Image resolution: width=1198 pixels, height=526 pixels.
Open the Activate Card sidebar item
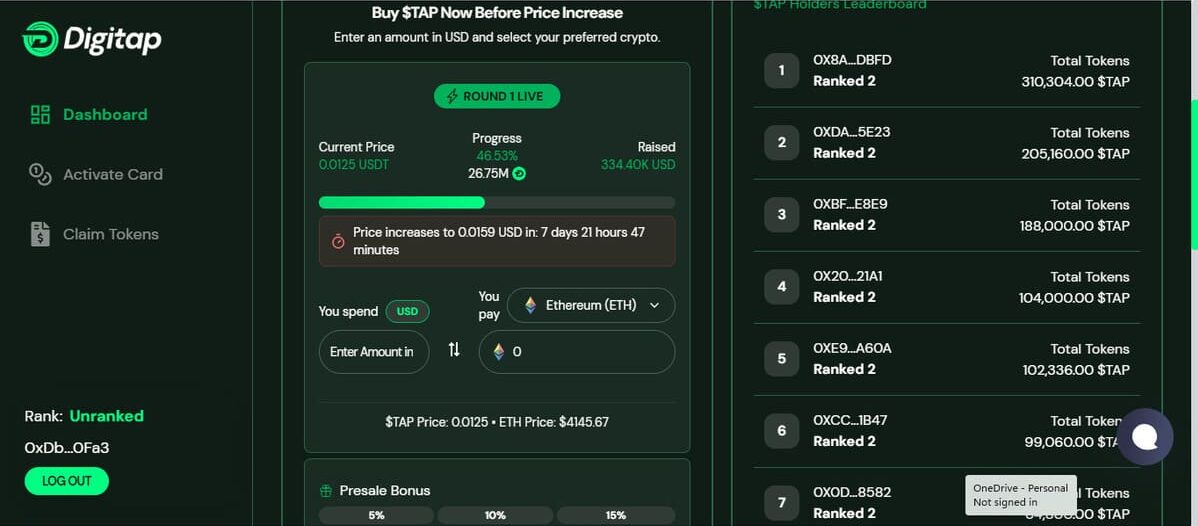(96, 174)
